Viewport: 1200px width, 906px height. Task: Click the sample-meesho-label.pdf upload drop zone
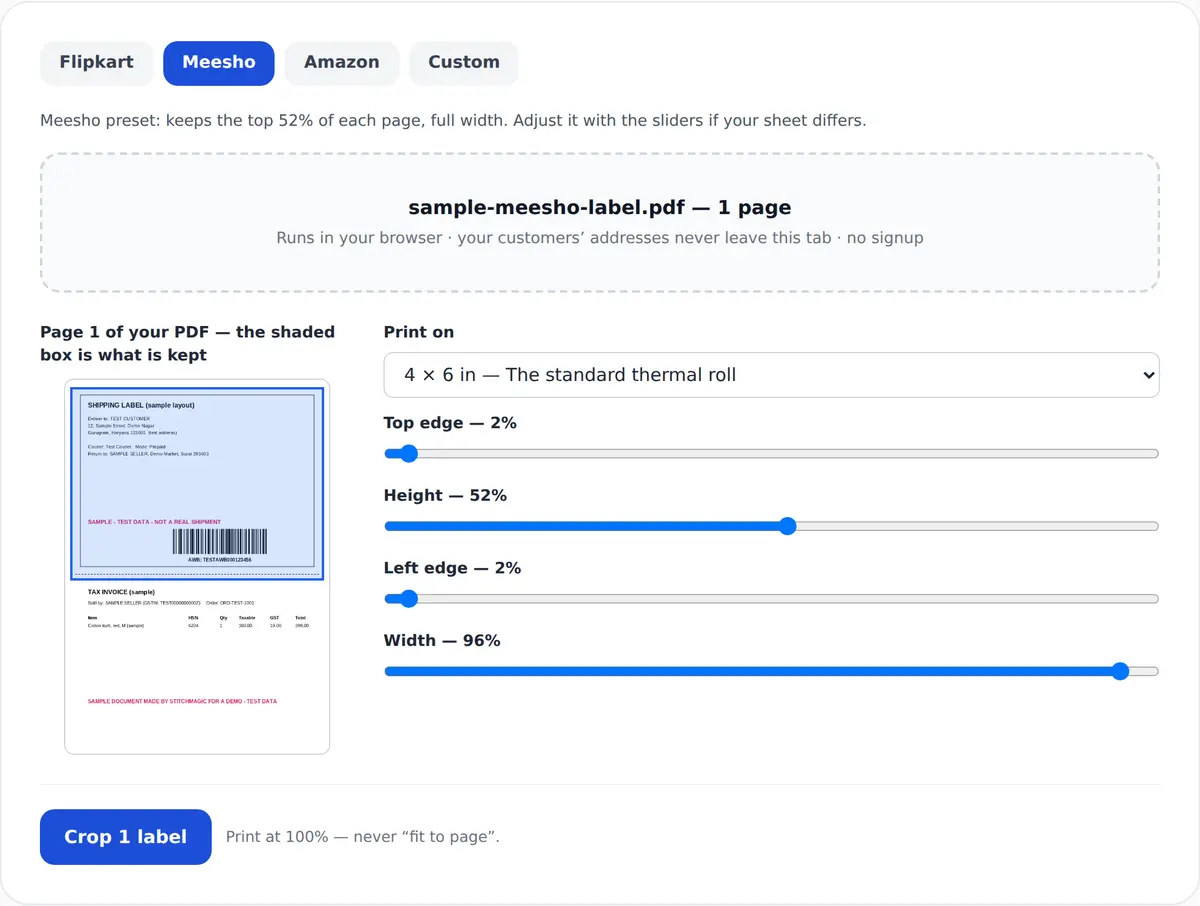tap(600, 223)
